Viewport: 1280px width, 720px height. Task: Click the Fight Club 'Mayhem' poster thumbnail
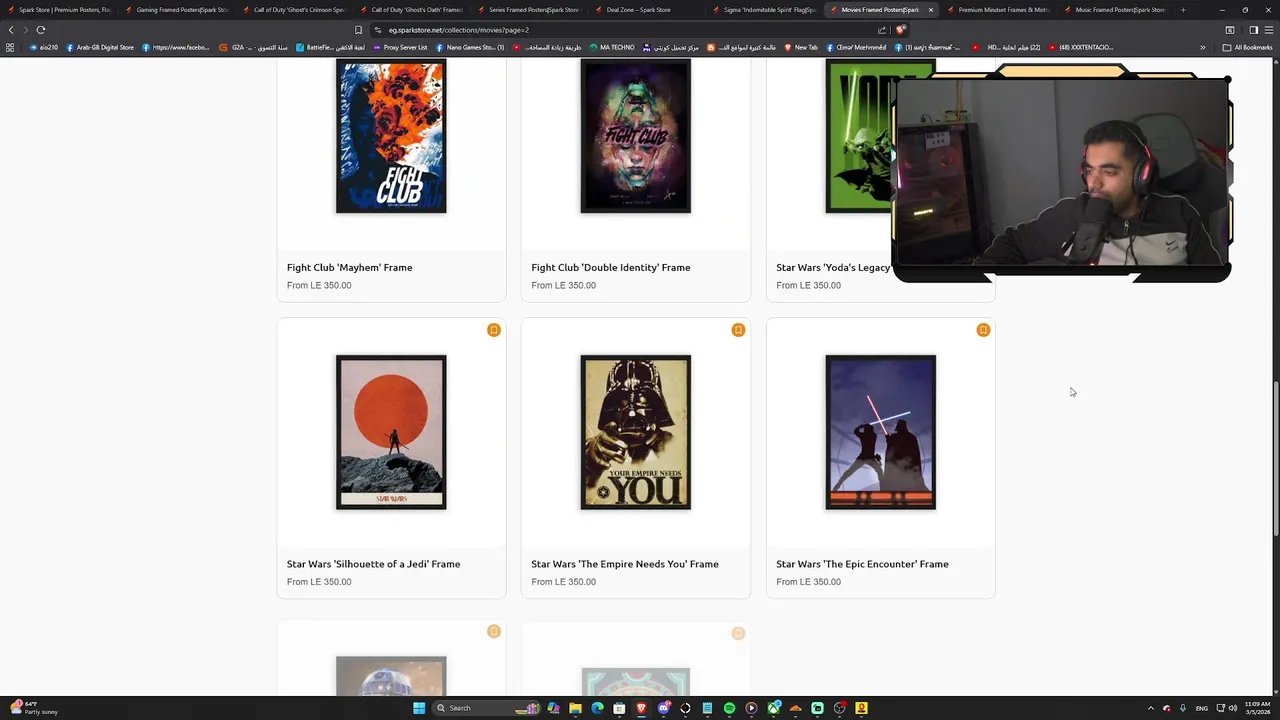(x=391, y=136)
